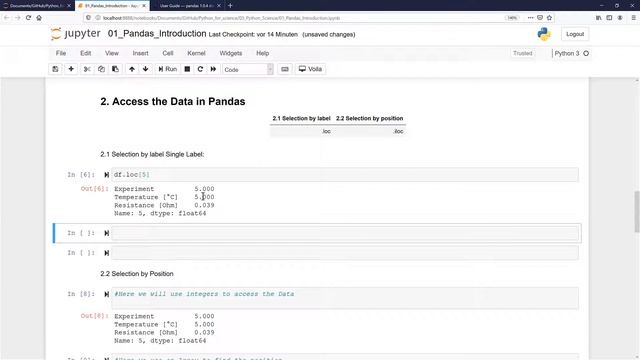
Task: Click page vertical scrollbar thumb
Action: [637, 211]
